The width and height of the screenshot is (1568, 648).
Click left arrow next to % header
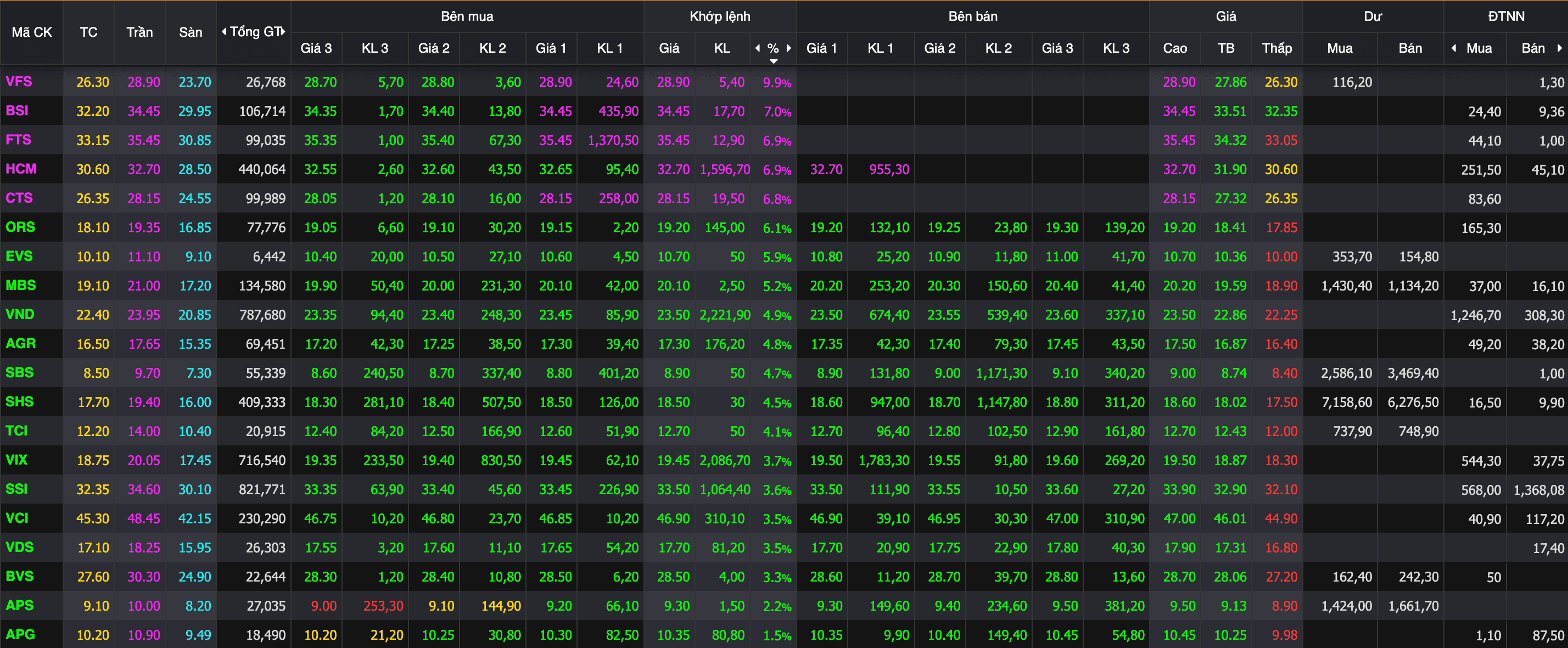[x=758, y=48]
